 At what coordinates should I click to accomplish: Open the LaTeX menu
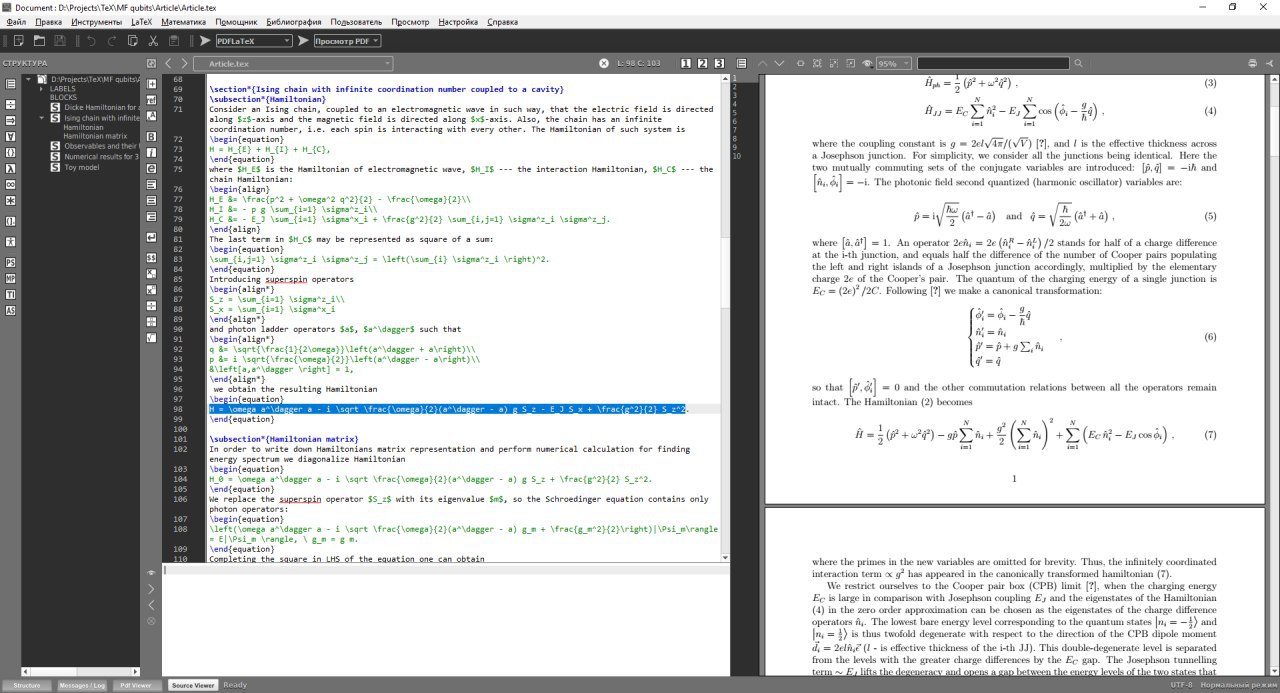[x=143, y=21]
